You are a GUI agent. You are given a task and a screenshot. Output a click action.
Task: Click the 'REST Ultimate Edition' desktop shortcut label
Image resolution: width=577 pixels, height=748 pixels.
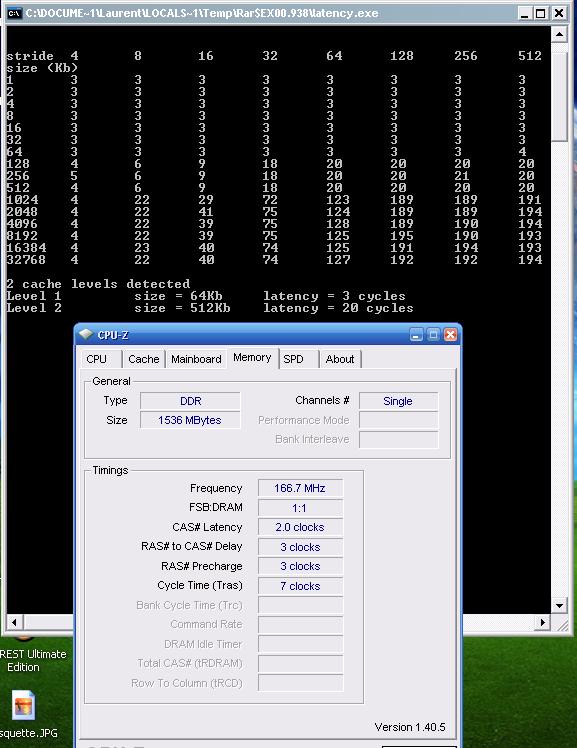pyautogui.click(x=32, y=661)
